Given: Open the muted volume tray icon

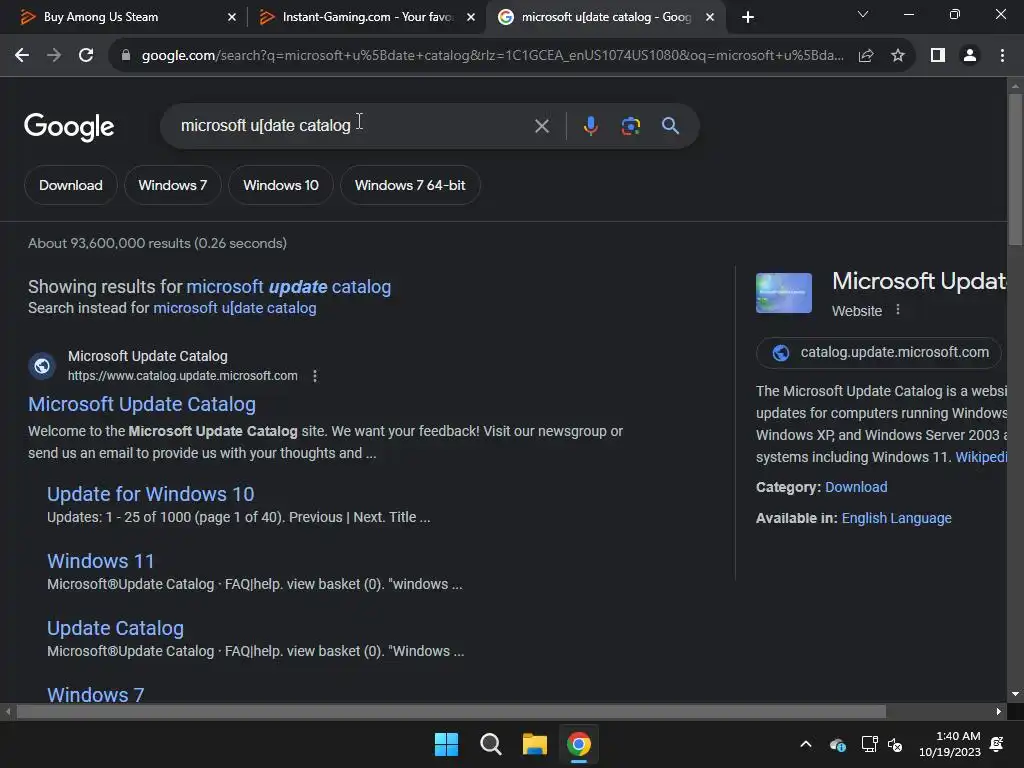Looking at the screenshot, I should click(896, 744).
